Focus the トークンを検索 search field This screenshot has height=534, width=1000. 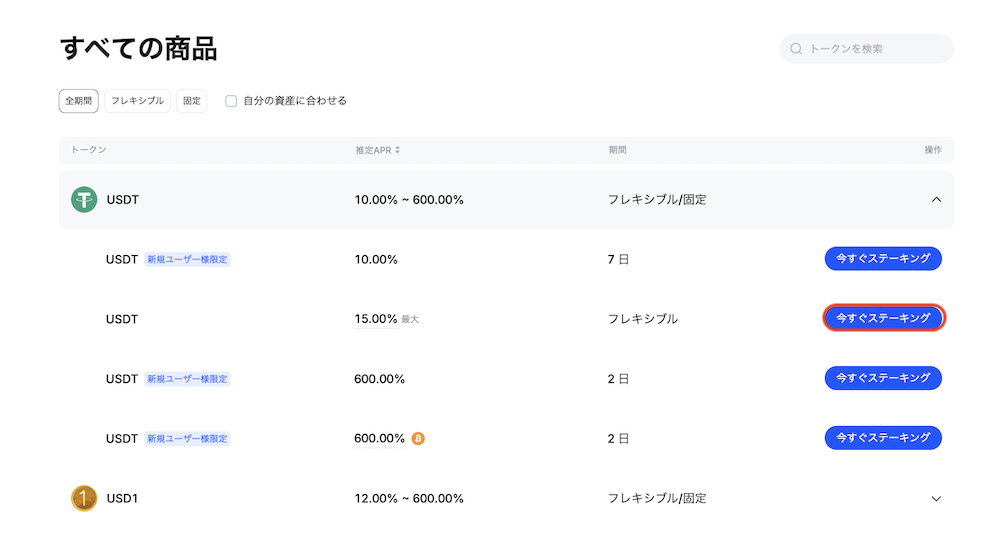[x=866, y=48]
